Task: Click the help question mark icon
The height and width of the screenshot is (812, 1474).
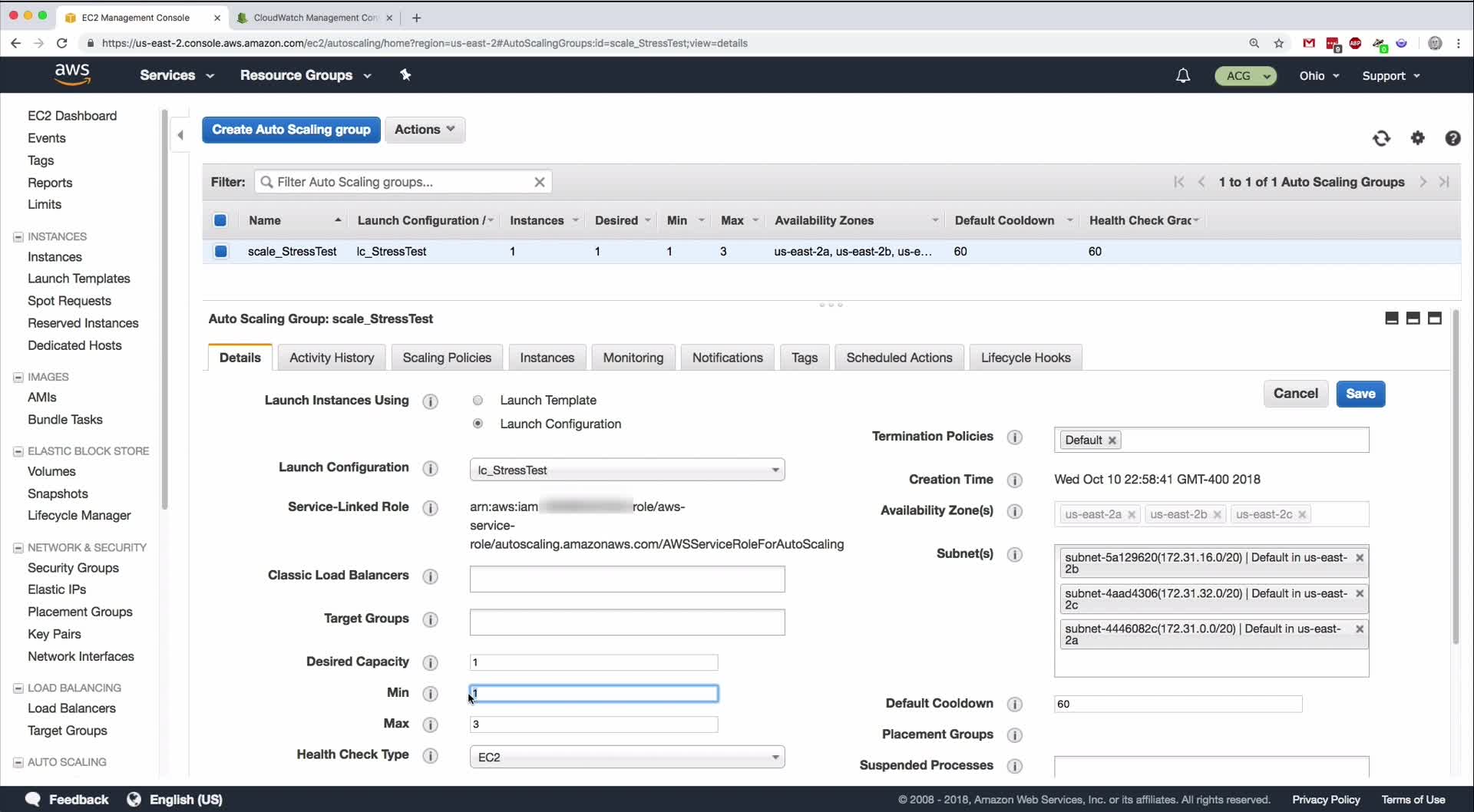Action: click(x=1453, y=138)
